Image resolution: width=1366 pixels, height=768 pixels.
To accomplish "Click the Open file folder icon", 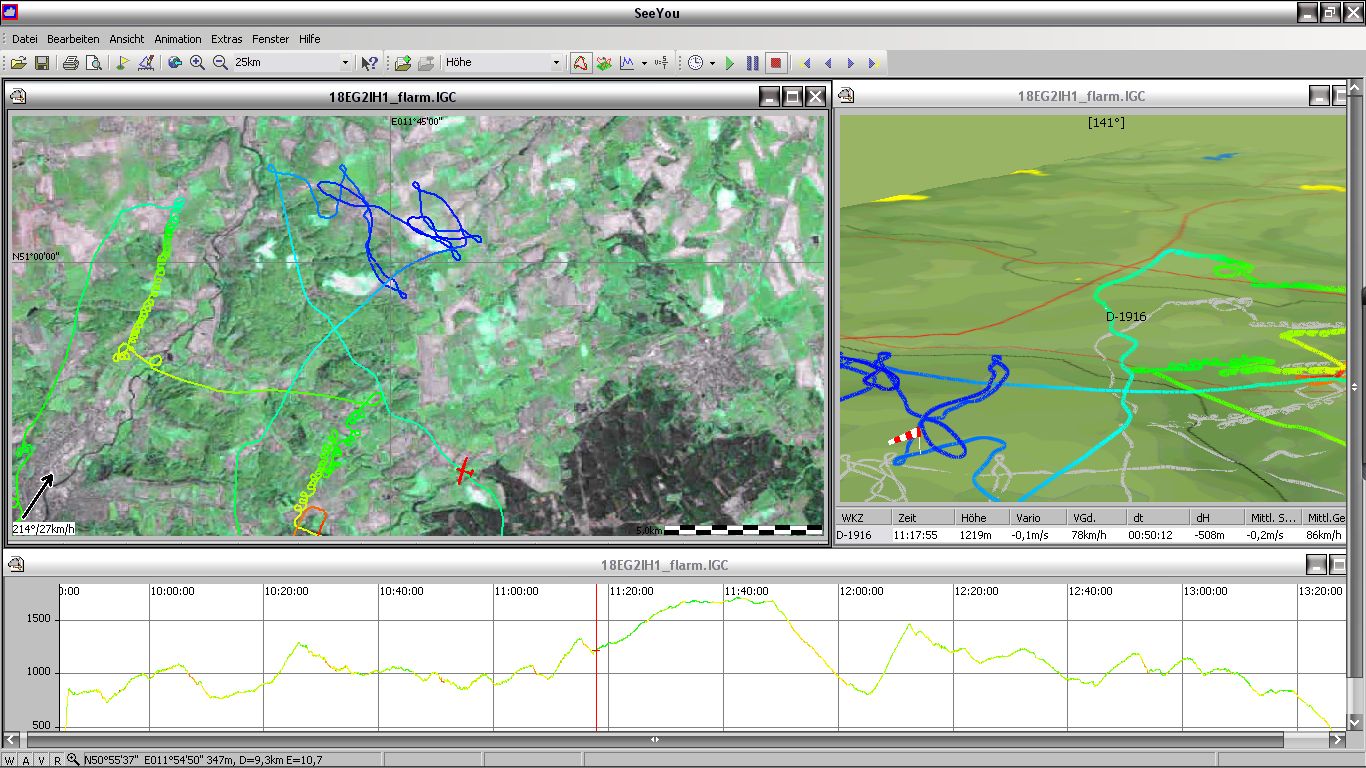I will 18,63.
